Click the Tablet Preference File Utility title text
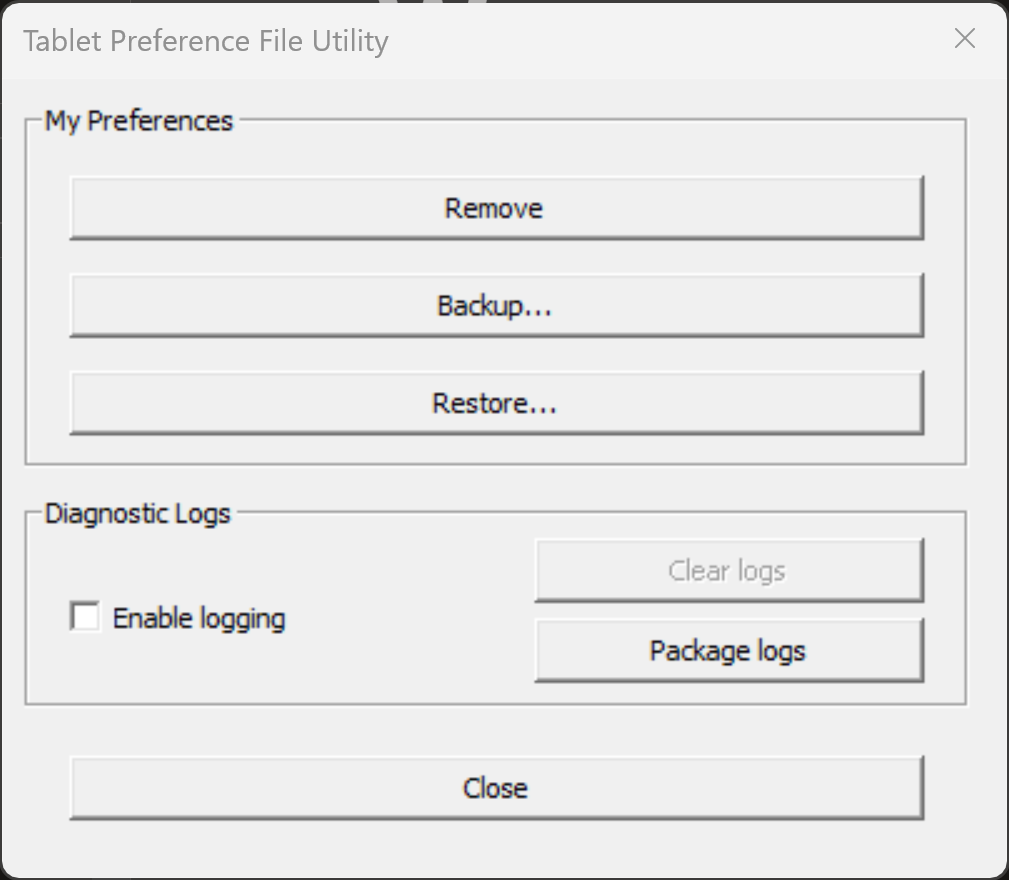The height and width of the screenshot is (880, 1009). coord(205,41)
